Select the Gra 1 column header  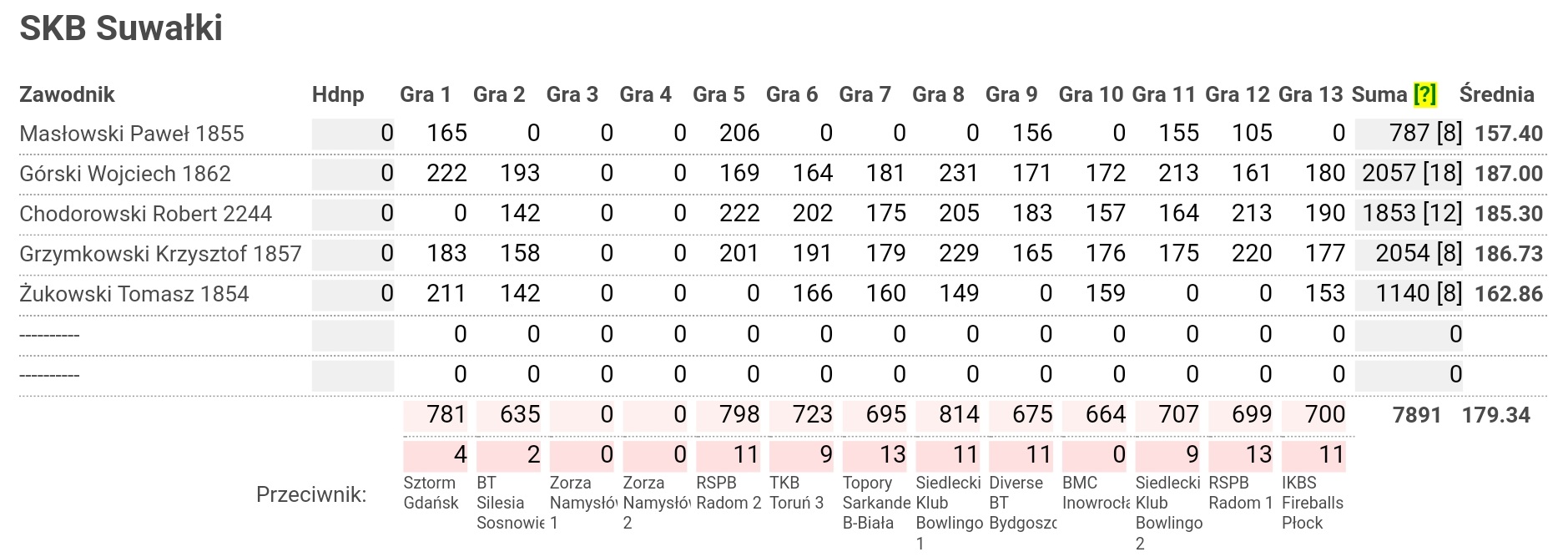pos(426,94)
